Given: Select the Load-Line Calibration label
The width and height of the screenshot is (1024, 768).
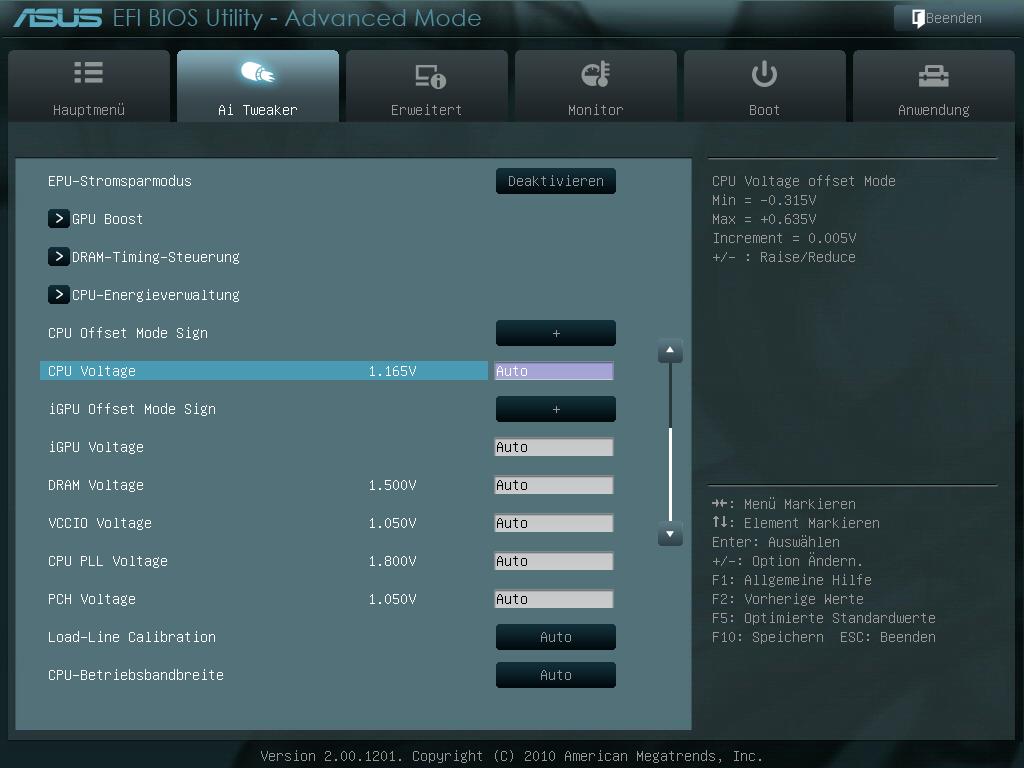Looking at the screenshot, I should tap(132, 637).
